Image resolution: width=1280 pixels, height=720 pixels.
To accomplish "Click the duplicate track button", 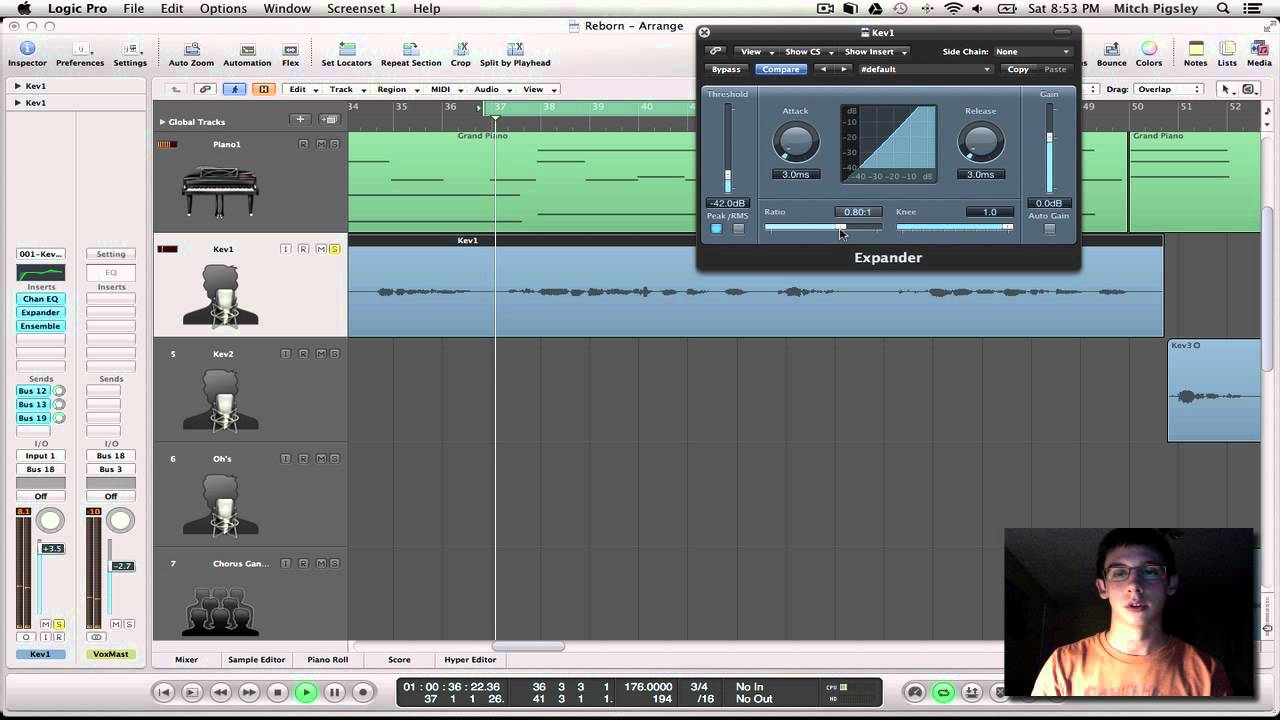I will (x=329, y=120).
